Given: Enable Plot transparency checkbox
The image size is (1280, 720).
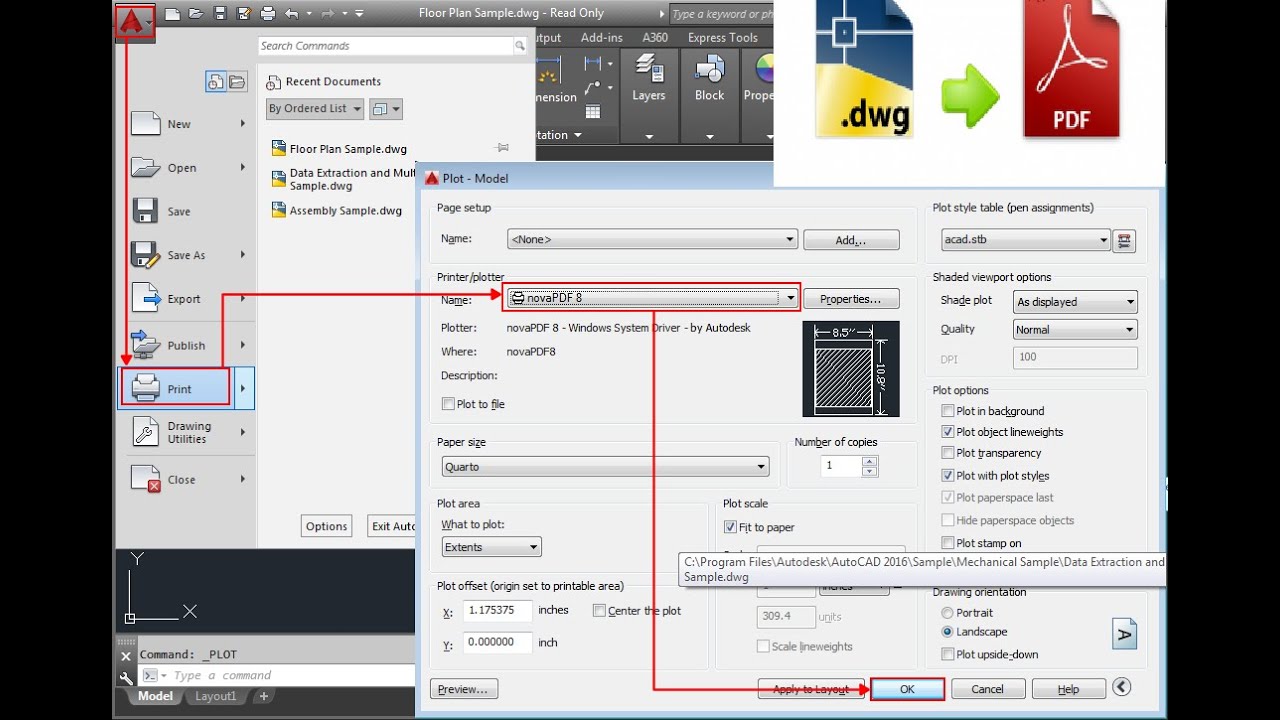Looking at the screenshot, I should (948, 453).
